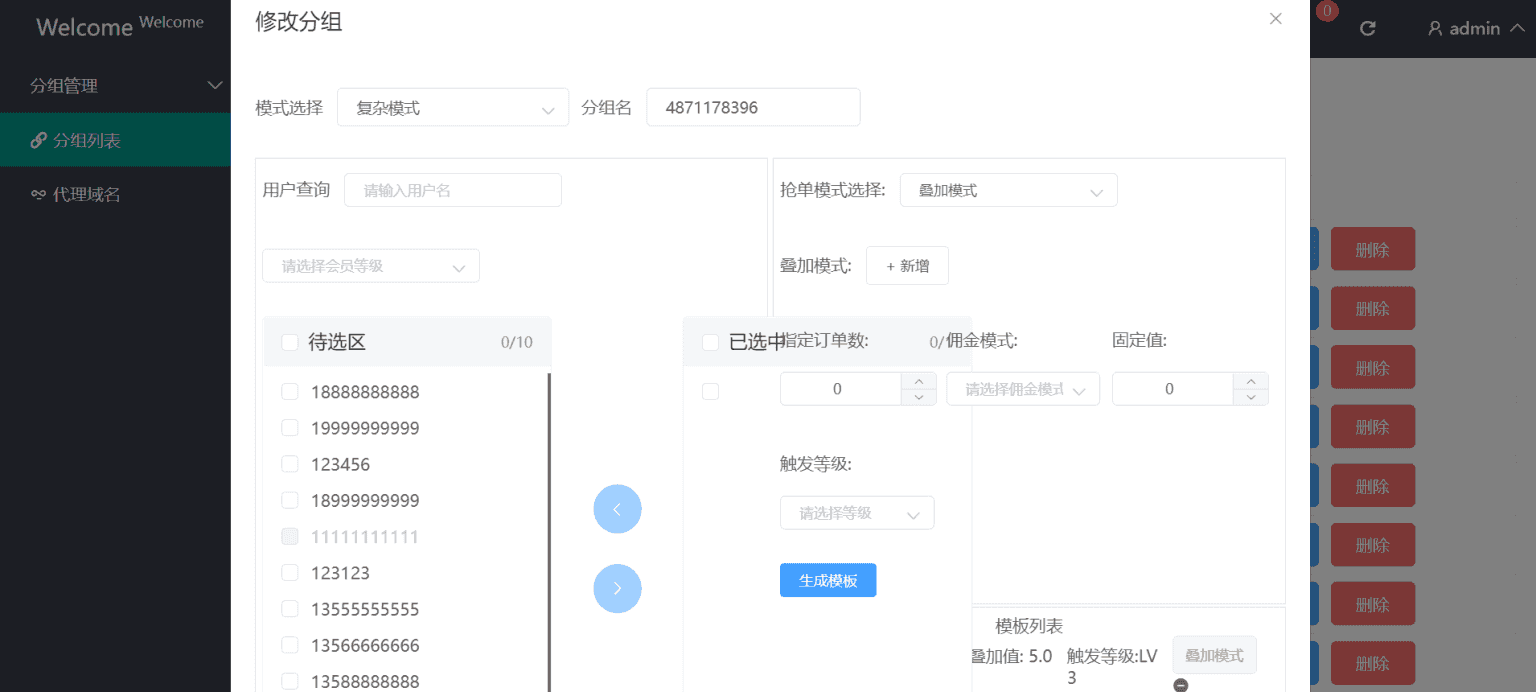The height and width of the screenshot is (692, 1536).
Task: Tick the checkbox for 19999999999
Action: tap(290, 427)
